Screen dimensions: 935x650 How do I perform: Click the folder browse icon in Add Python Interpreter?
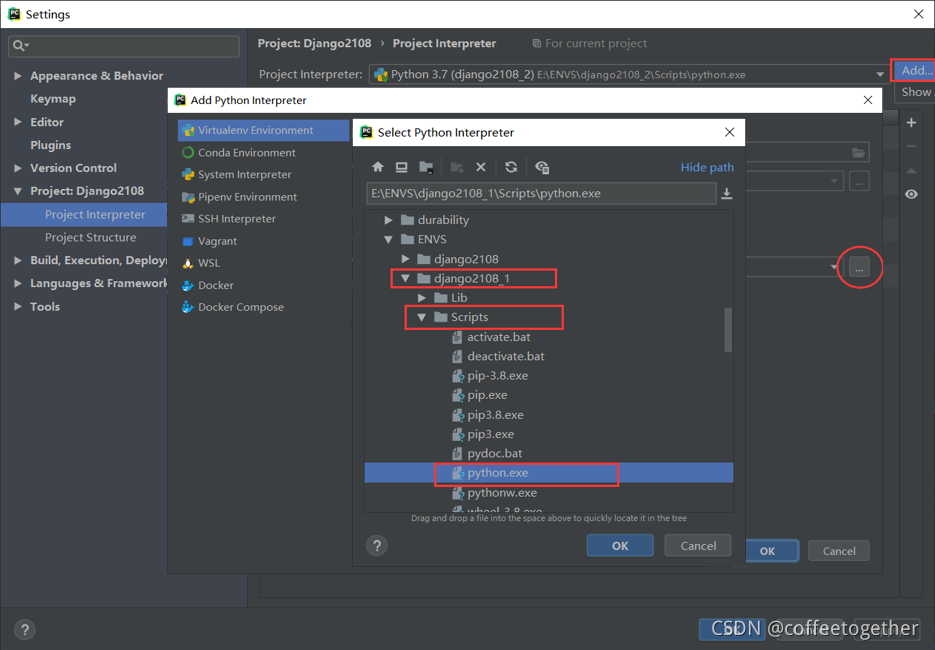[858, 153]
